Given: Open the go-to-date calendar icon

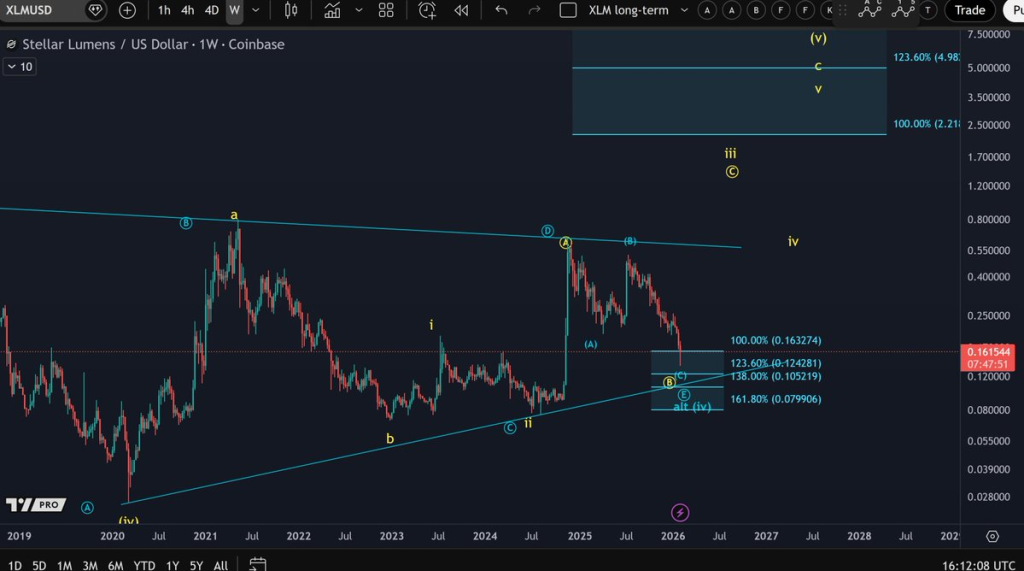Looking at the screenshot, I should (x=258, y=564).
